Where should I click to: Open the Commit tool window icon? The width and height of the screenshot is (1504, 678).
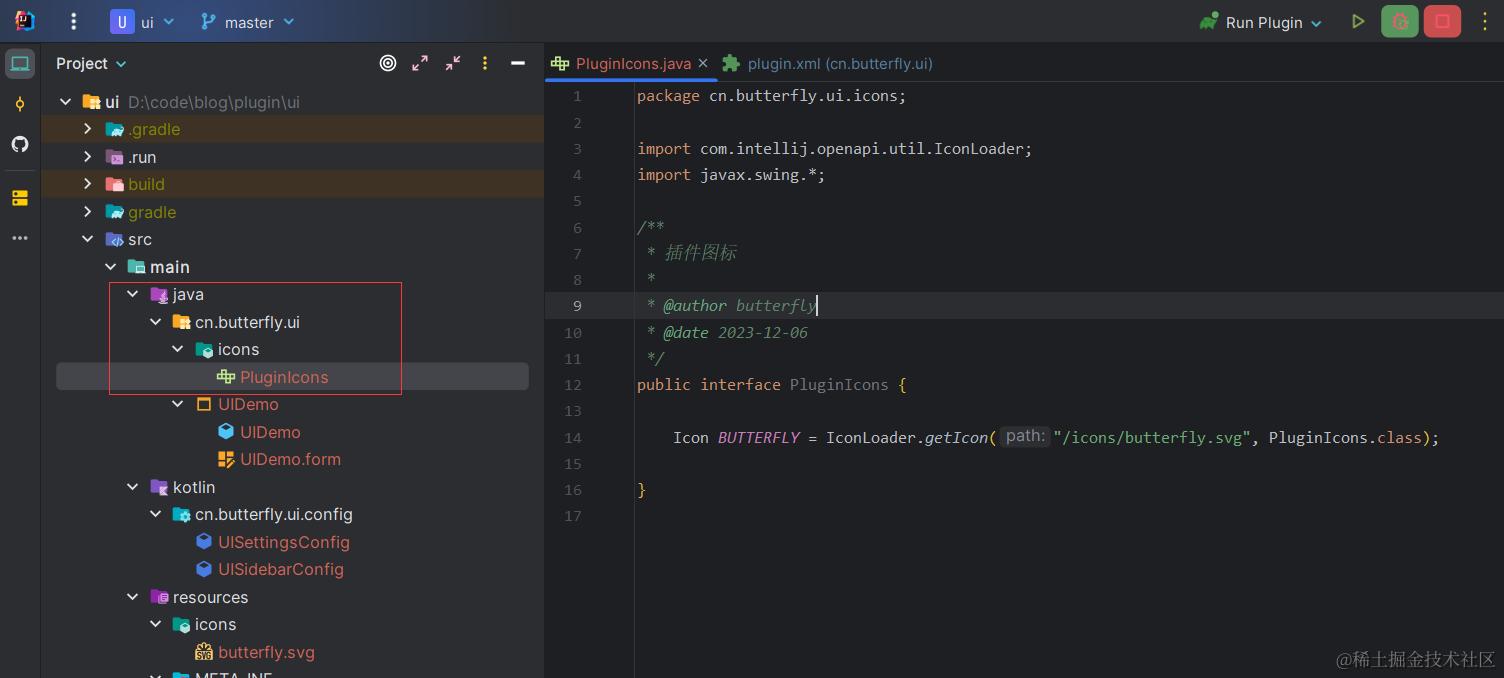[20, 104]
